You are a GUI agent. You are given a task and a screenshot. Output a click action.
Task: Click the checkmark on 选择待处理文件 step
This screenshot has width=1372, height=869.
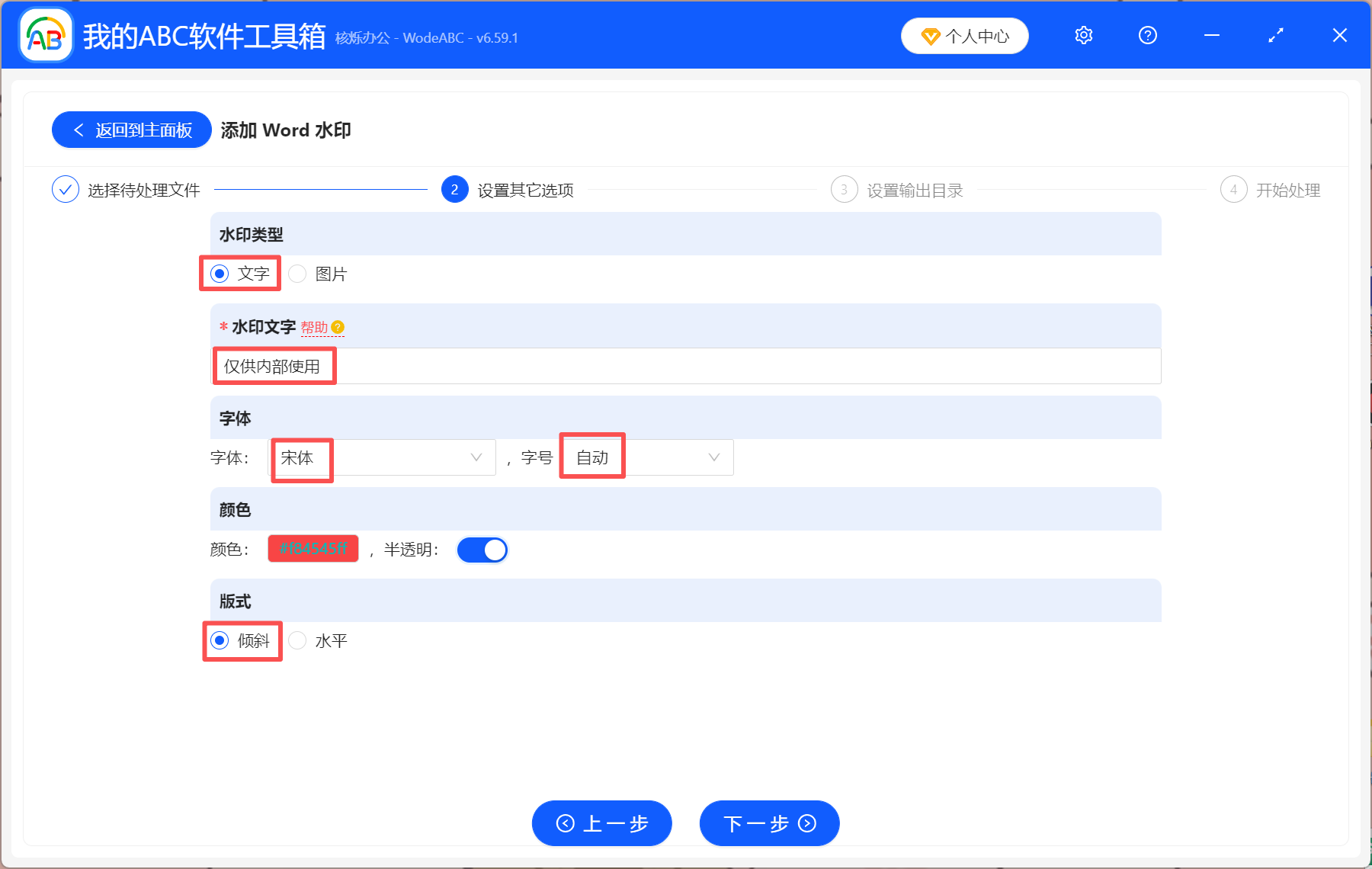(66, 189)
